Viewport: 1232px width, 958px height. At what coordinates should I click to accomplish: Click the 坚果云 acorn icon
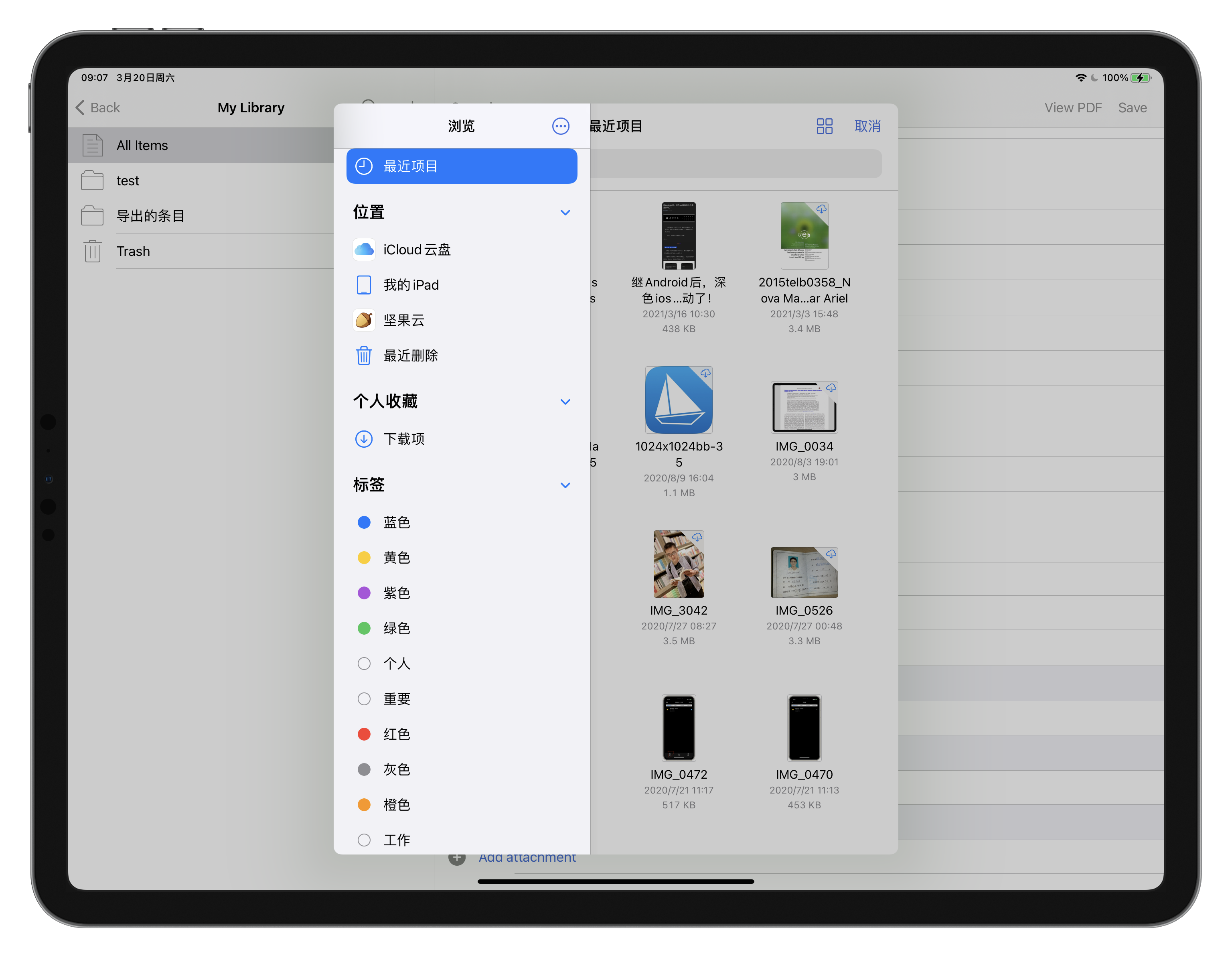pos(364,320)
